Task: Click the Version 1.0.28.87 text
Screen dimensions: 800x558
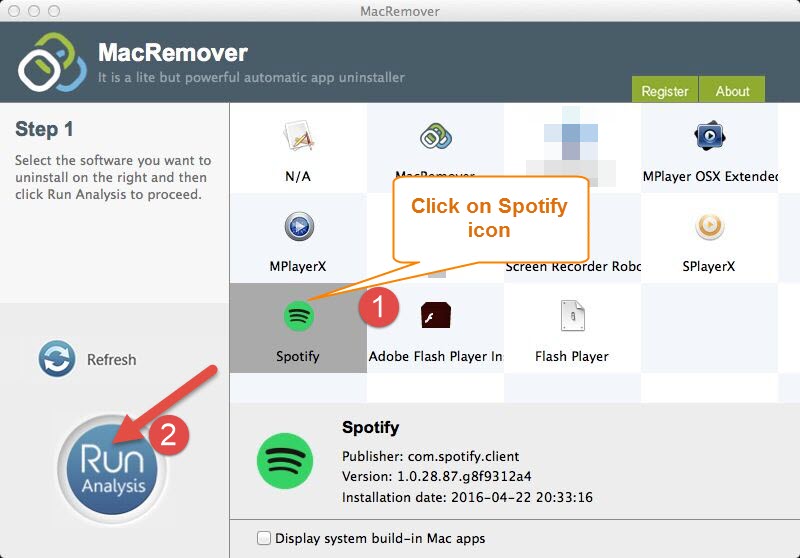Action: coord(437,476)
